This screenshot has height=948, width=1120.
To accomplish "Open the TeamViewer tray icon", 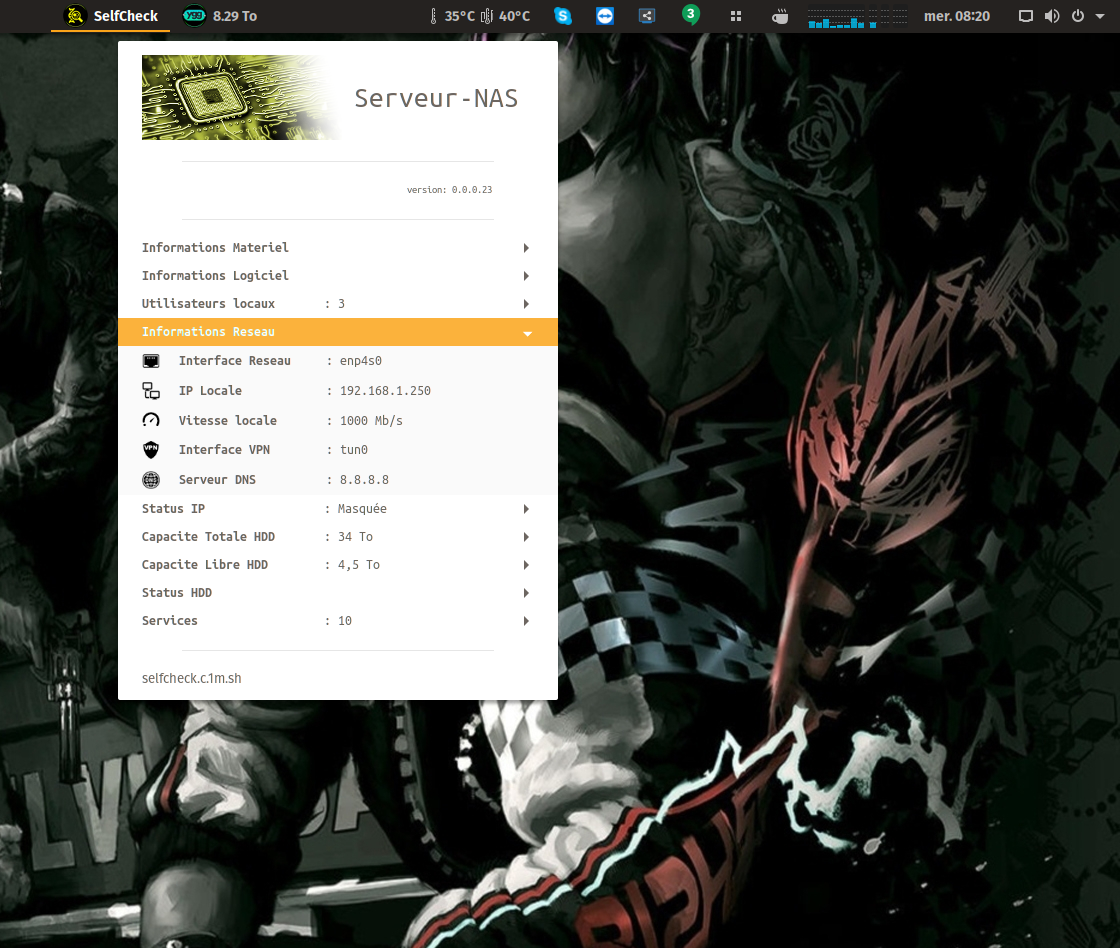I will point(605,16).
